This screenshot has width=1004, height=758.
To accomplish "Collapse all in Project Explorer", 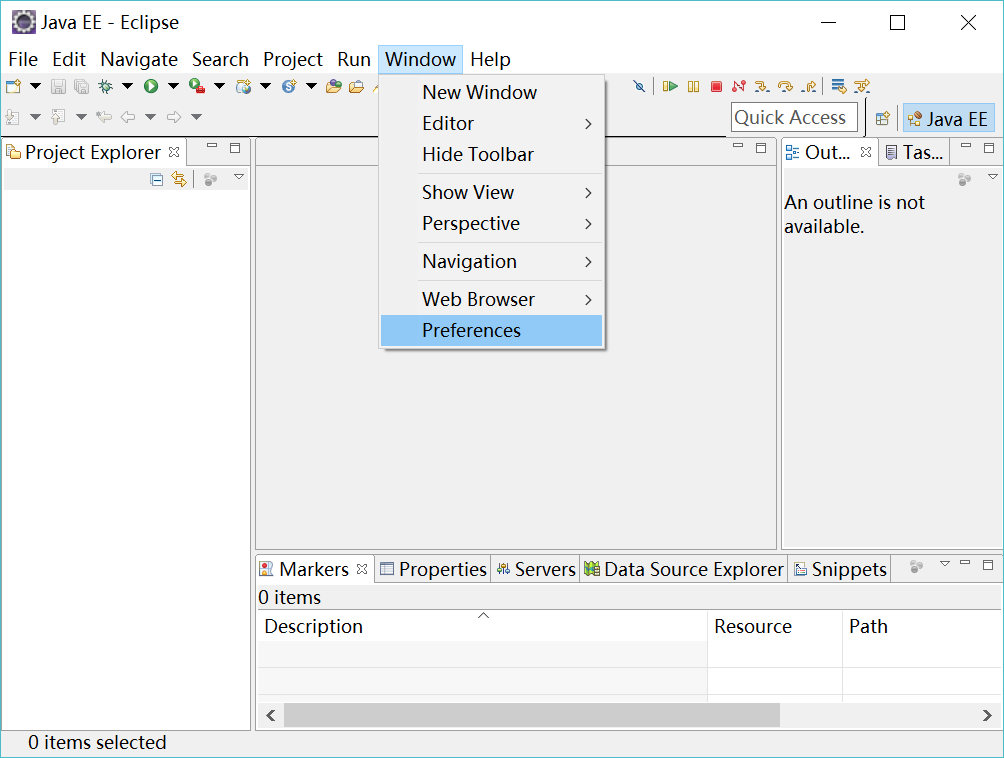I will (x=157, y=180).
